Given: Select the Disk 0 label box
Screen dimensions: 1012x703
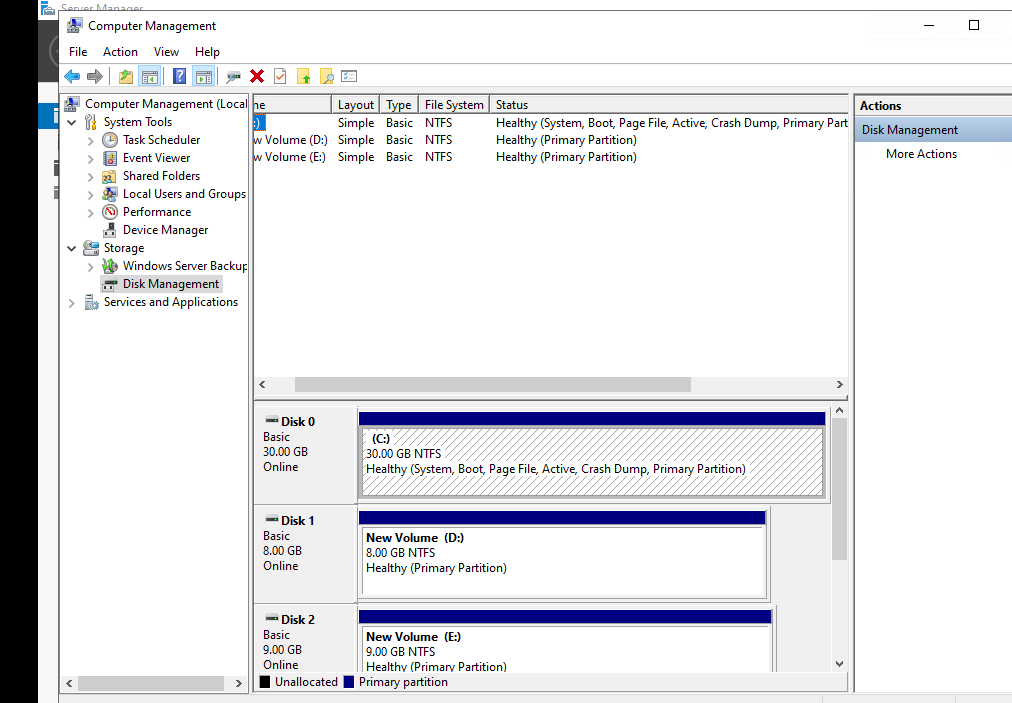Looking at the screenshot, I should [x=306, y=454].
